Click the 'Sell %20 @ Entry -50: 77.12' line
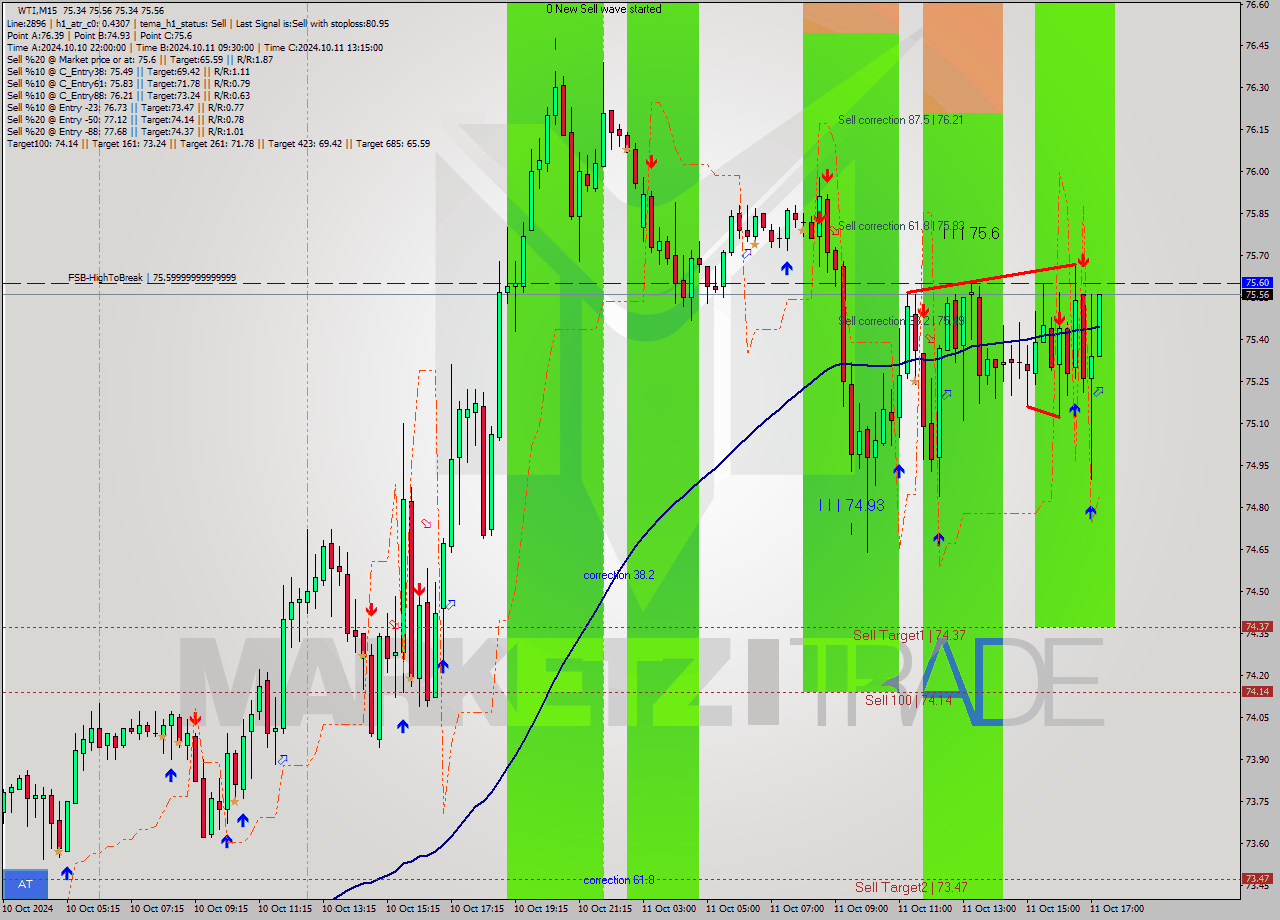This screenshot has height=920, width=1280. [125, 119]
